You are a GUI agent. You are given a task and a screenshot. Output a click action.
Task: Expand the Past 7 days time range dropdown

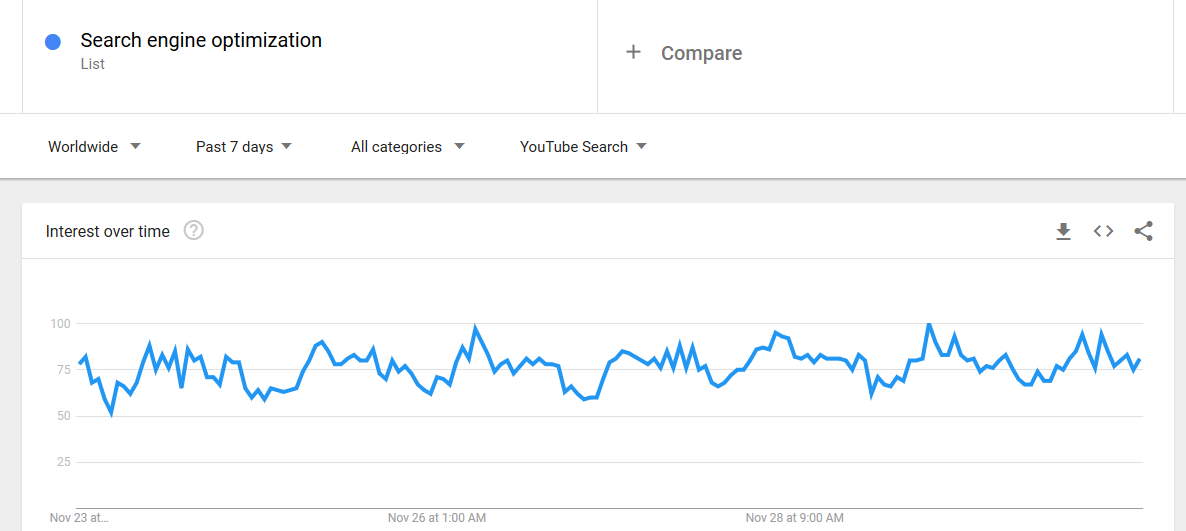tap(244, 147)
